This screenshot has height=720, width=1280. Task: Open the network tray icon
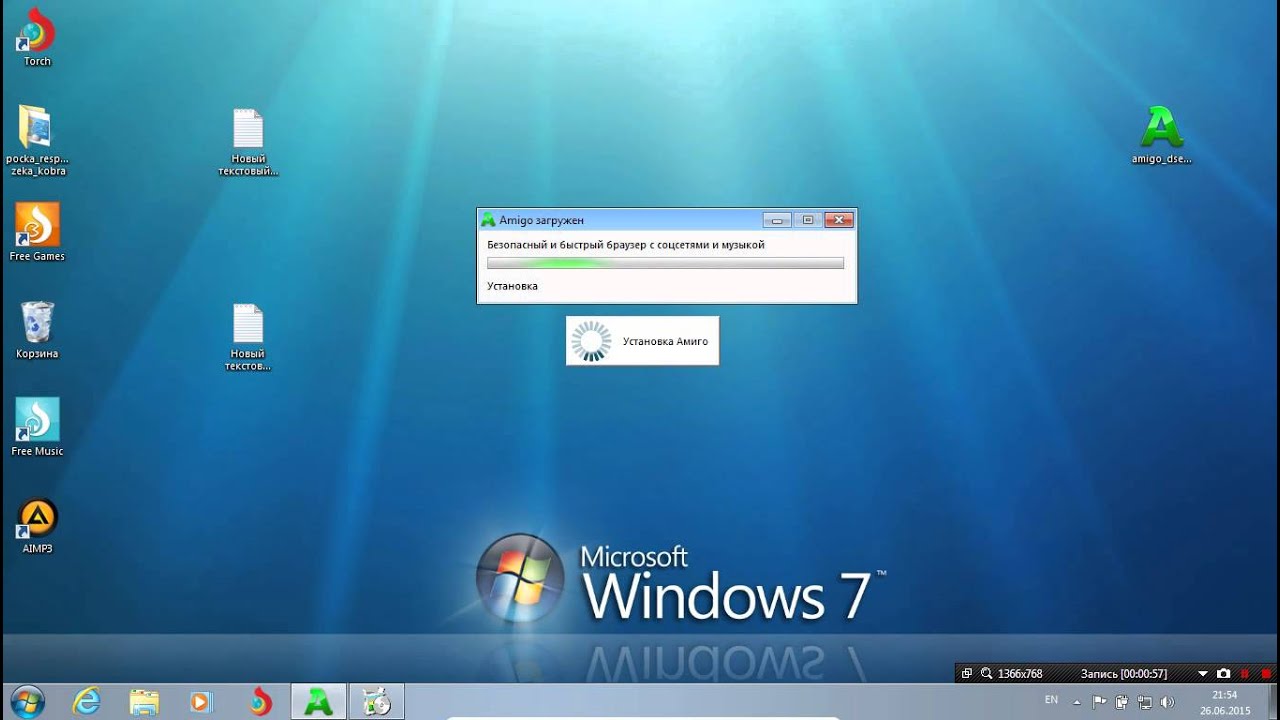1144,702
